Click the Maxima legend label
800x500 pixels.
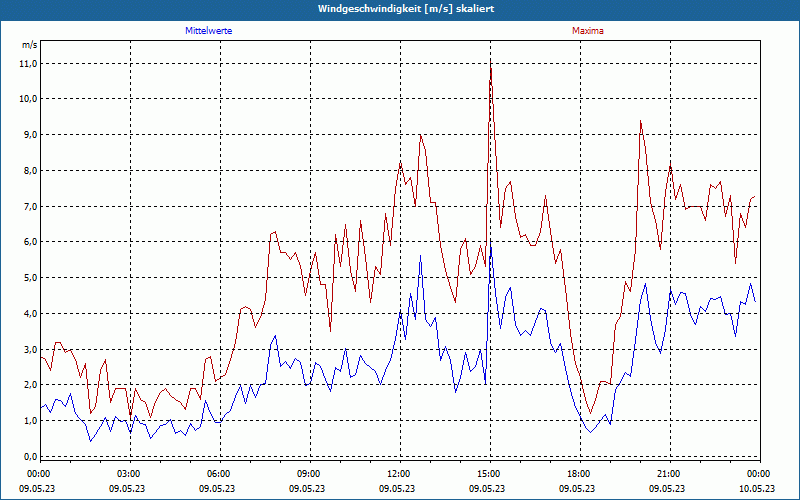[588, 31]
